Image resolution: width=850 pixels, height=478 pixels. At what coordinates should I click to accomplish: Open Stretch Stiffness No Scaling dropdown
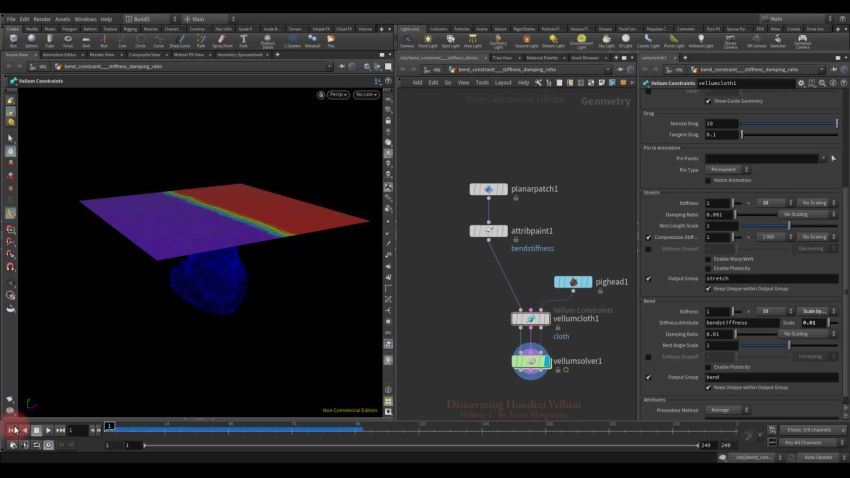[x=817, y=203]
